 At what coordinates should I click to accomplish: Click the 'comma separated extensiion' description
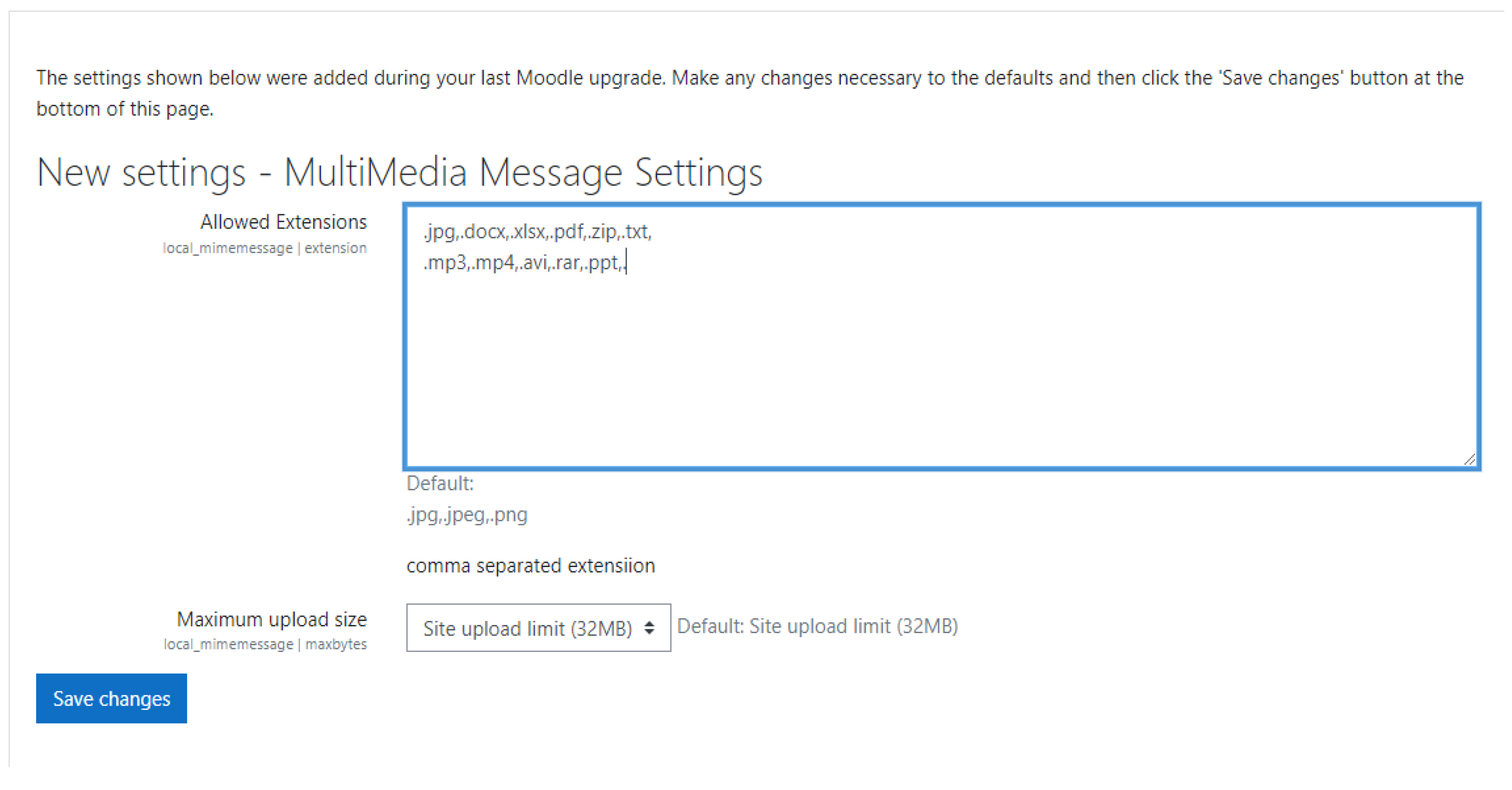tap(531, 566)
